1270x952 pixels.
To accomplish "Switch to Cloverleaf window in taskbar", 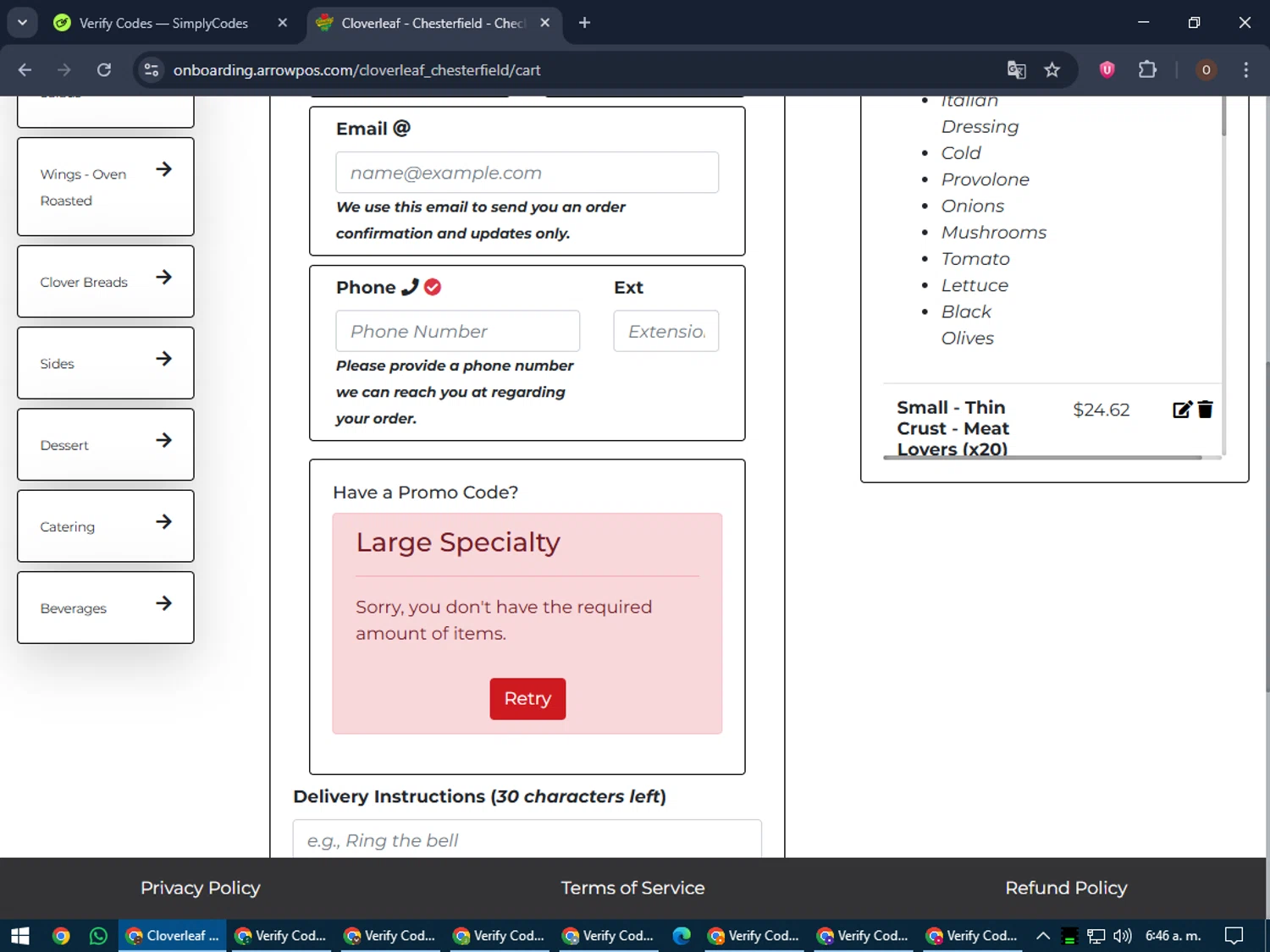I will [x=173, y=936].
